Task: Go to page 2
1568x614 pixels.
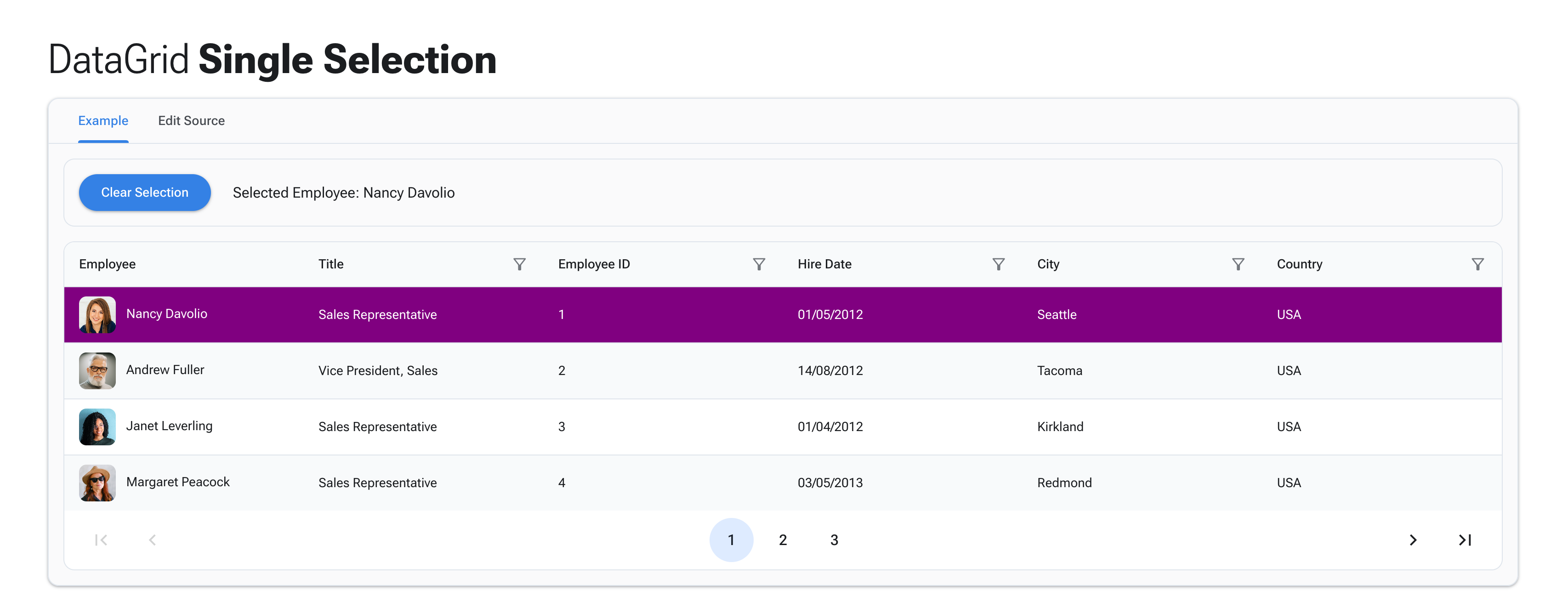Action: [x=783, y=540]
